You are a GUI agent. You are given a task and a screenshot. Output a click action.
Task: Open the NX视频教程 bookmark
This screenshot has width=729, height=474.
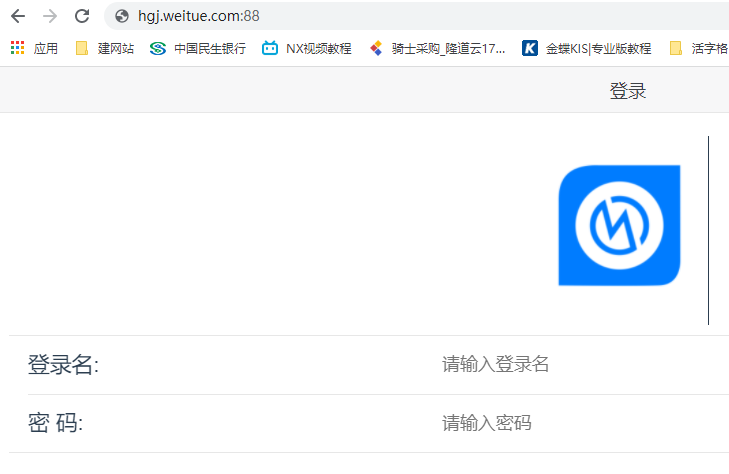(x=318, y=48)
